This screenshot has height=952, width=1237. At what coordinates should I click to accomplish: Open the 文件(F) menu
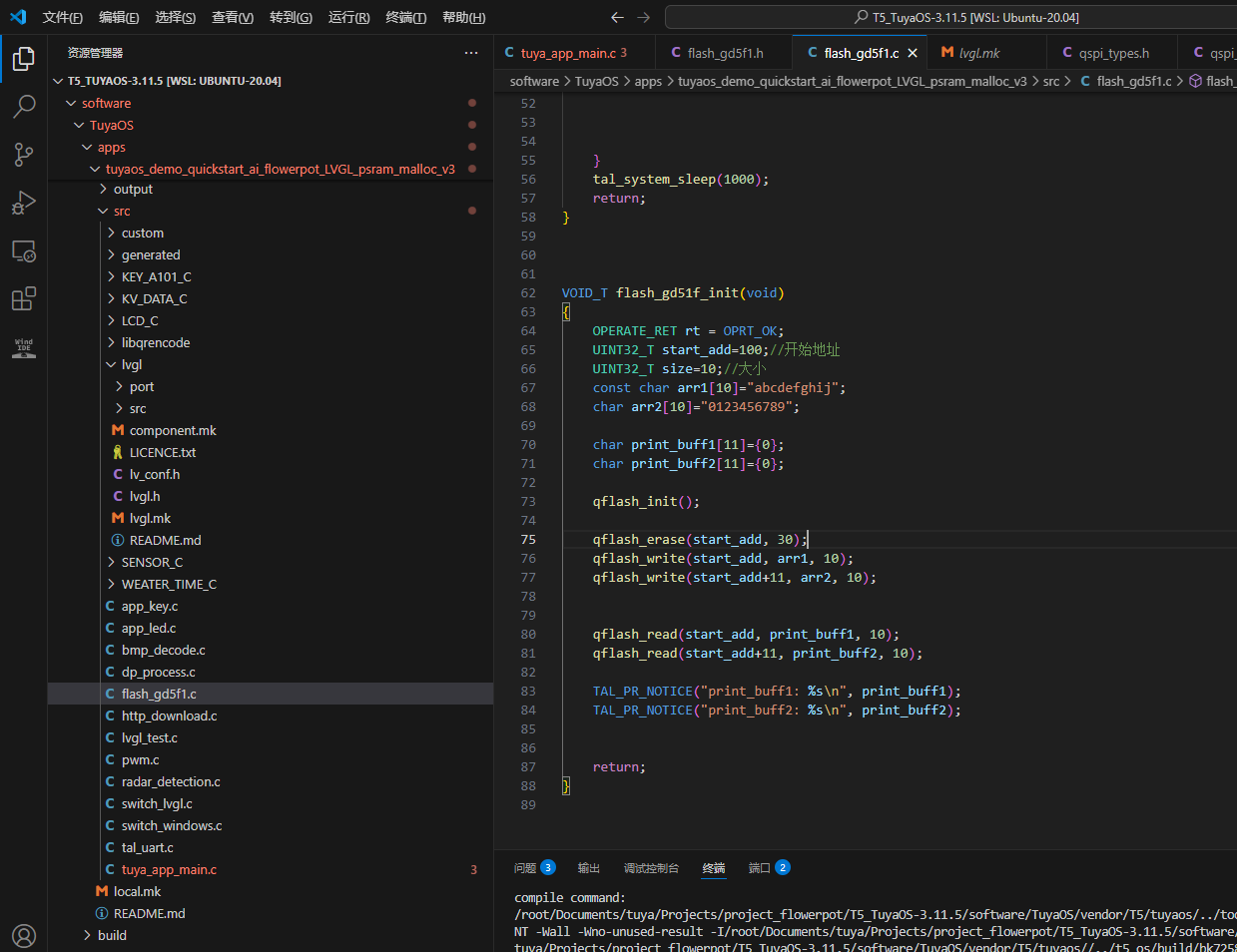(x=63, y=17)
